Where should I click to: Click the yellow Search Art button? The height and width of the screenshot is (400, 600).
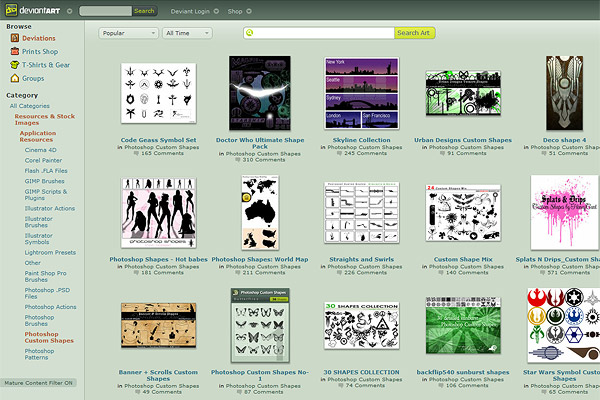(x=414, y=33)
